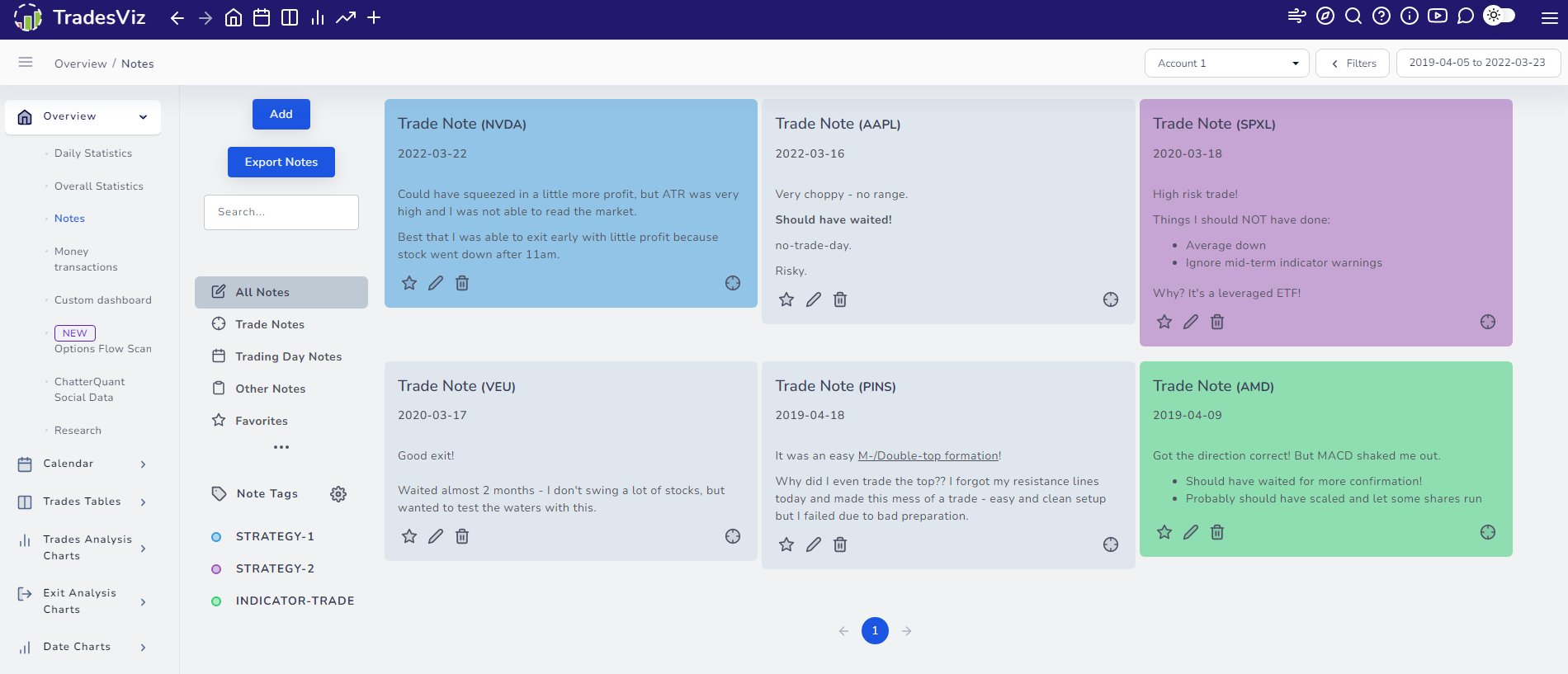
Task: Open the date range picker
Action: [x=1477, y=63]
